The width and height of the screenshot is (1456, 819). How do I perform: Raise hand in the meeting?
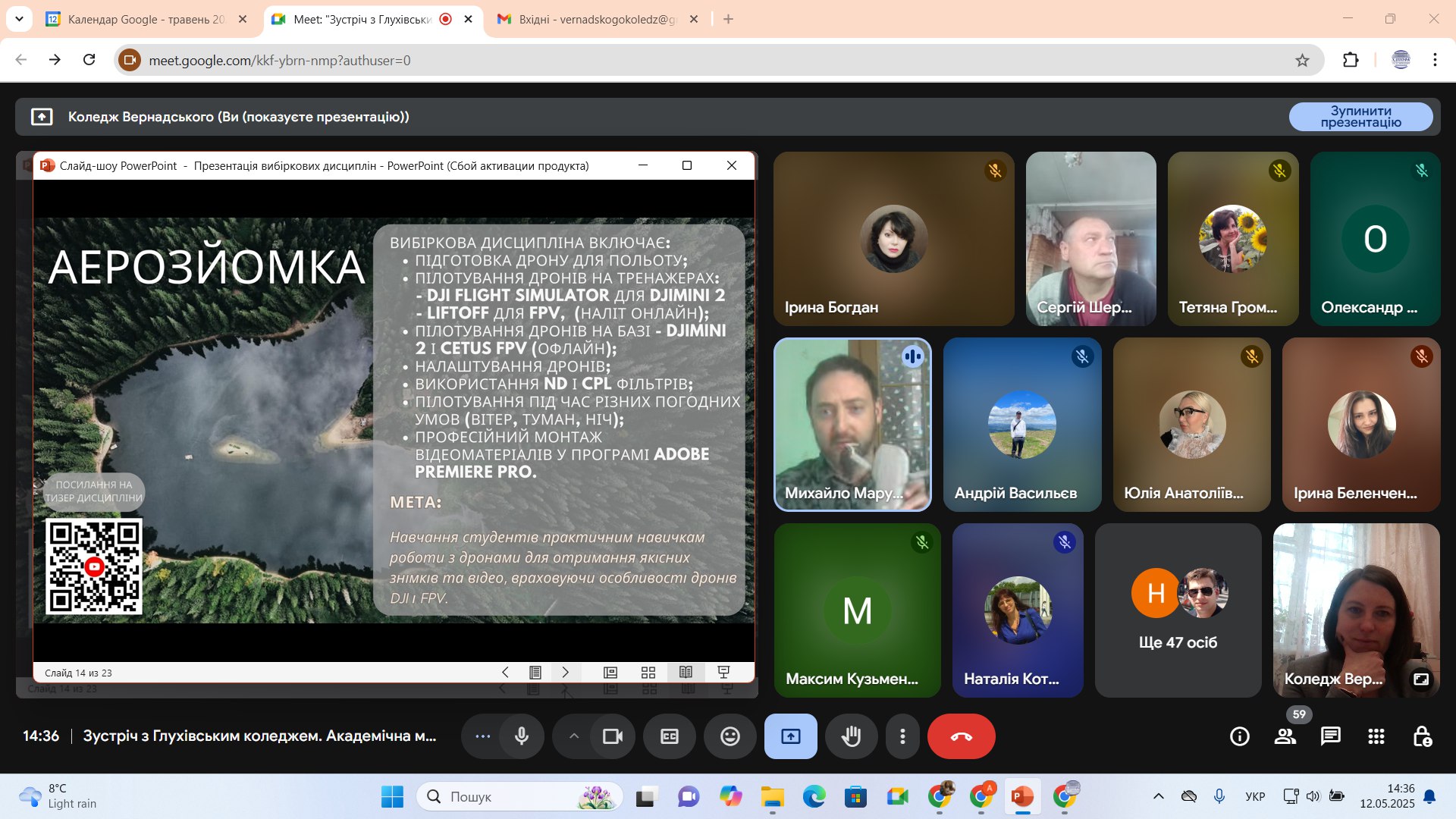click(852, 736)
